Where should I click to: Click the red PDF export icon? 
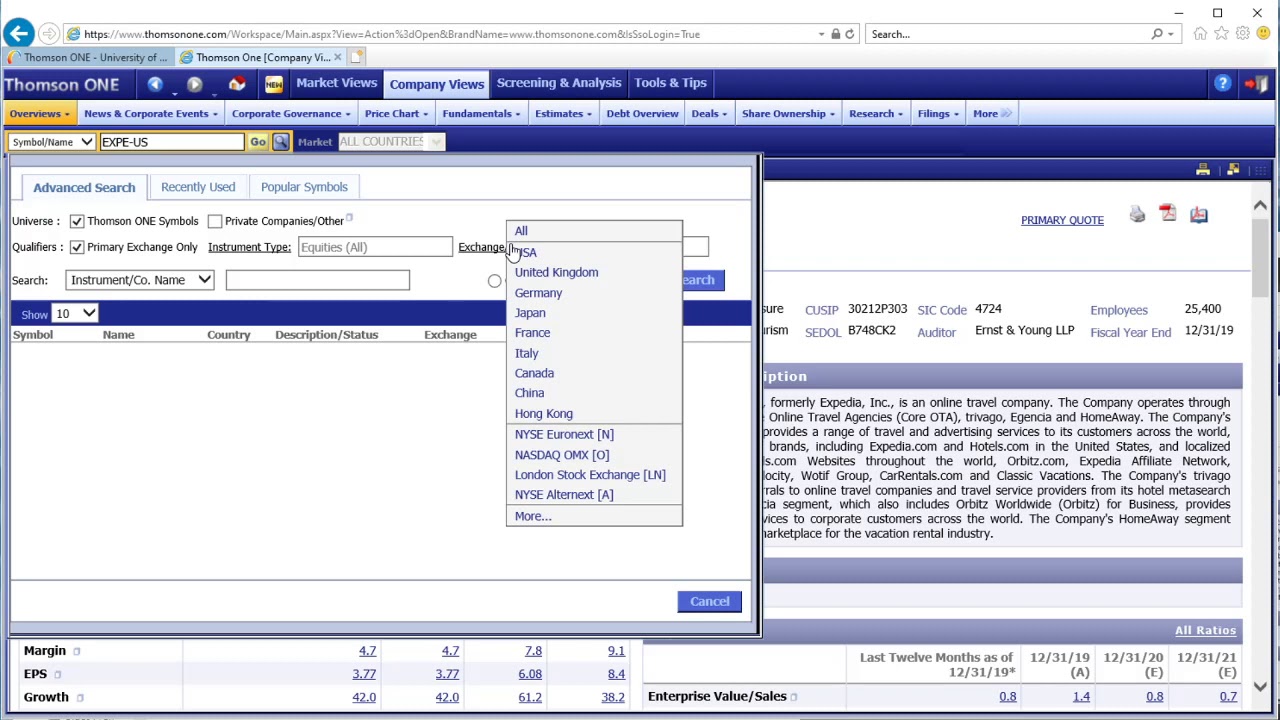point(1168,214)
